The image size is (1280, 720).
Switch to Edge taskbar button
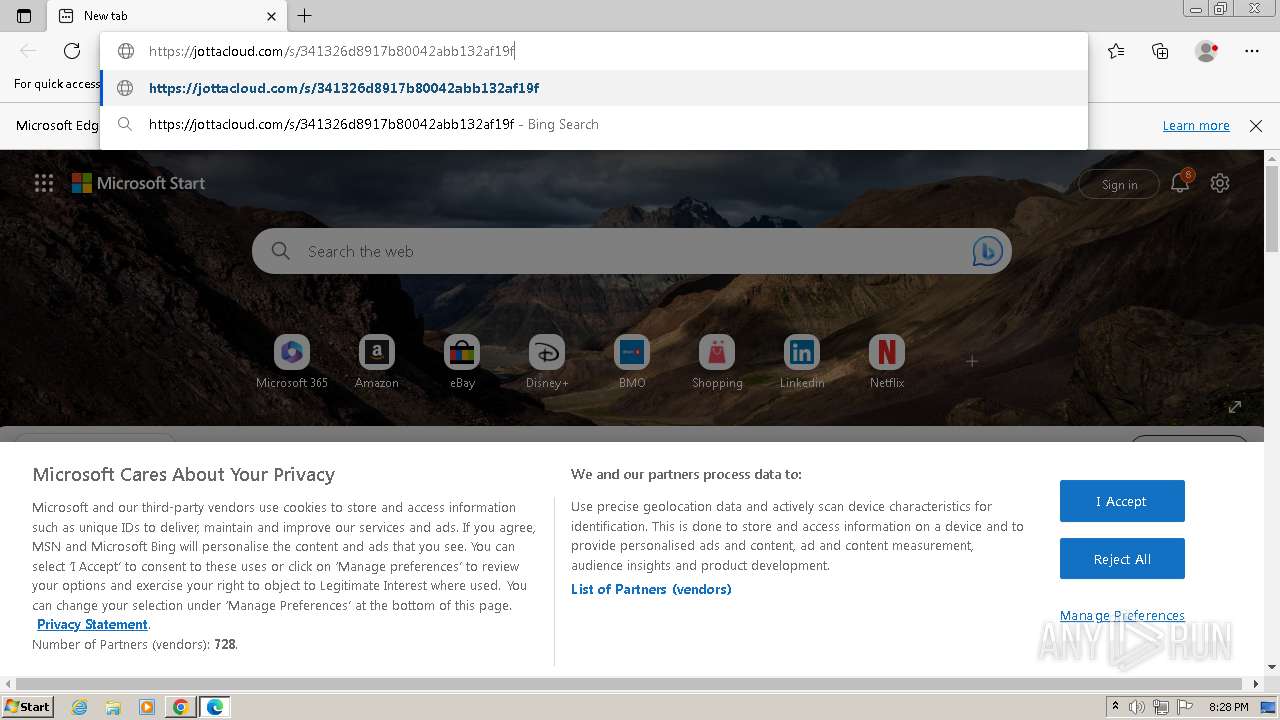214,707
